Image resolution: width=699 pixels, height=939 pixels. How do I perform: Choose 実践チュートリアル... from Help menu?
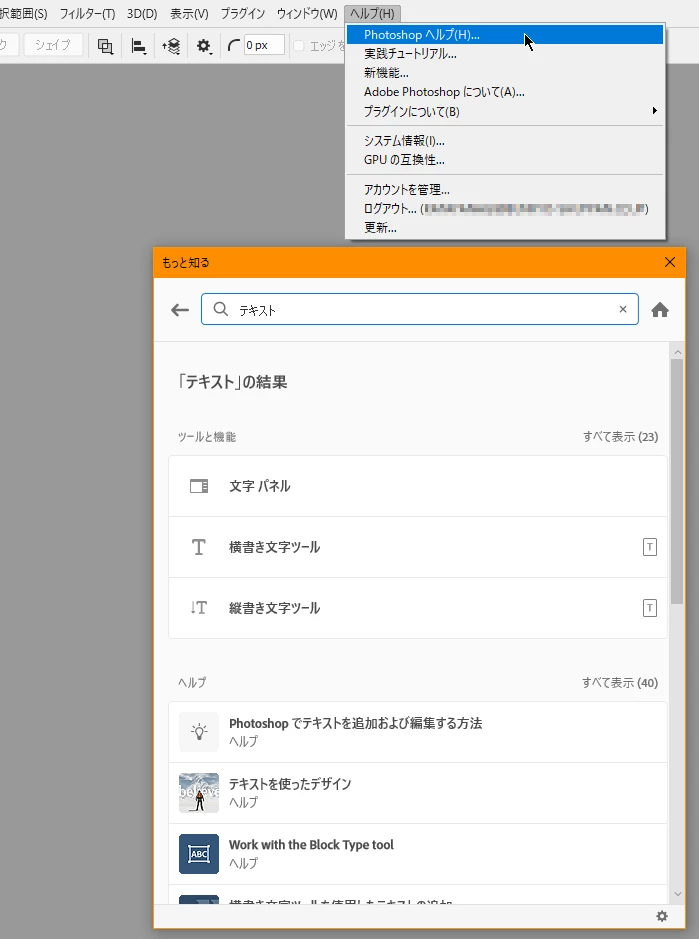(x=505, y=54)
